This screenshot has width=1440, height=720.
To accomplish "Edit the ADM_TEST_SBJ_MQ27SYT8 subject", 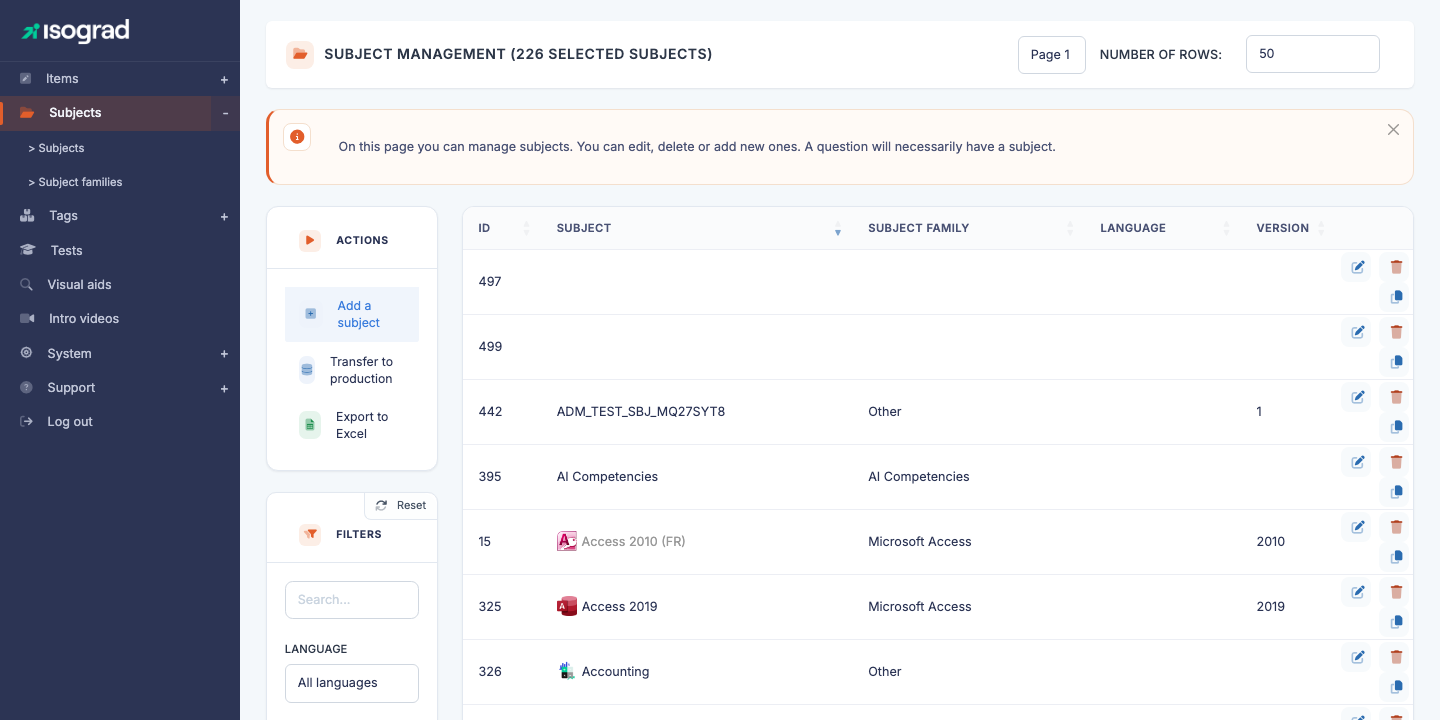I will click(x=1357, y=397).
